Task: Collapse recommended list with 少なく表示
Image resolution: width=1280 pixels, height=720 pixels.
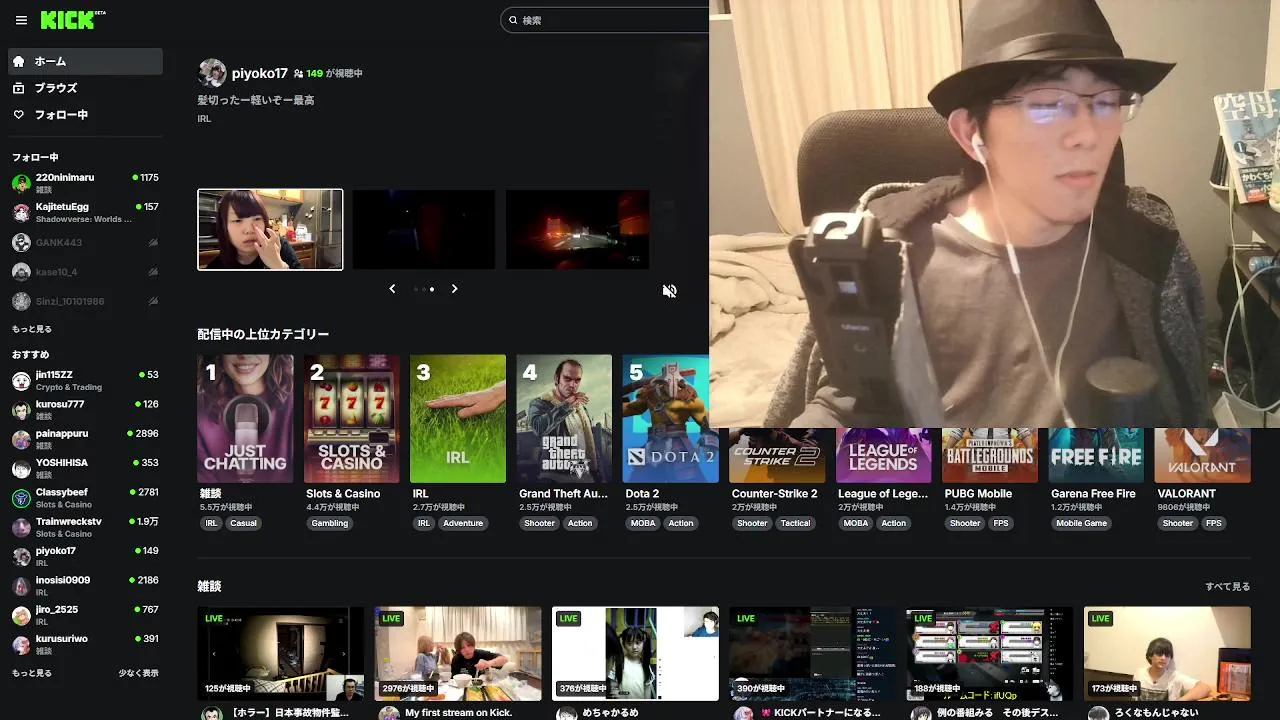Action: [x=138, y=673]
